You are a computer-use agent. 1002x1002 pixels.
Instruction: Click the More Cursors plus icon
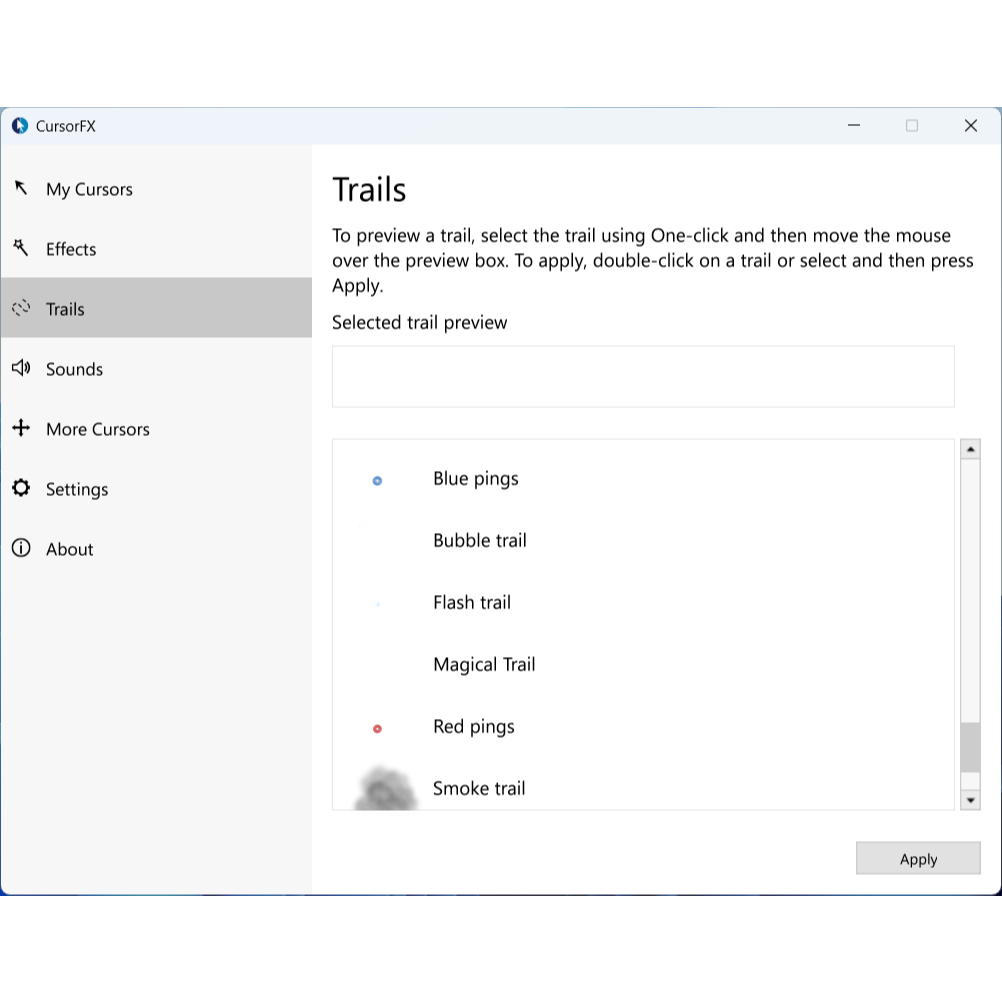point(21,428)
